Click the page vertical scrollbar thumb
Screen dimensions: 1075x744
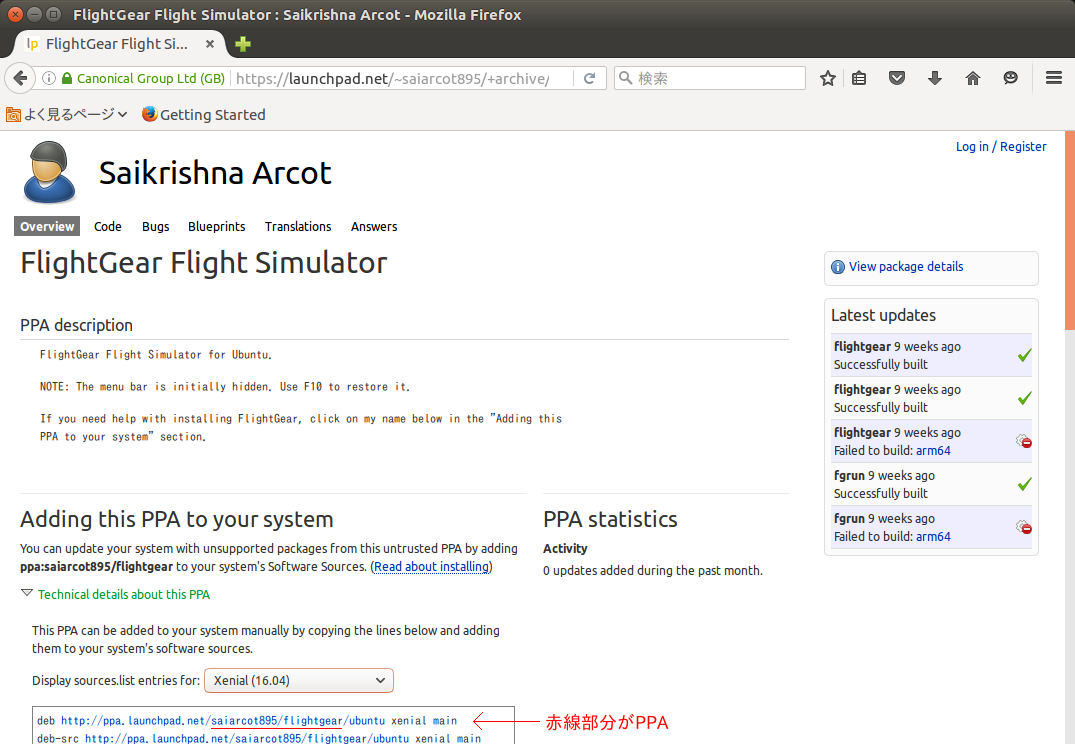pos(1070,230)
